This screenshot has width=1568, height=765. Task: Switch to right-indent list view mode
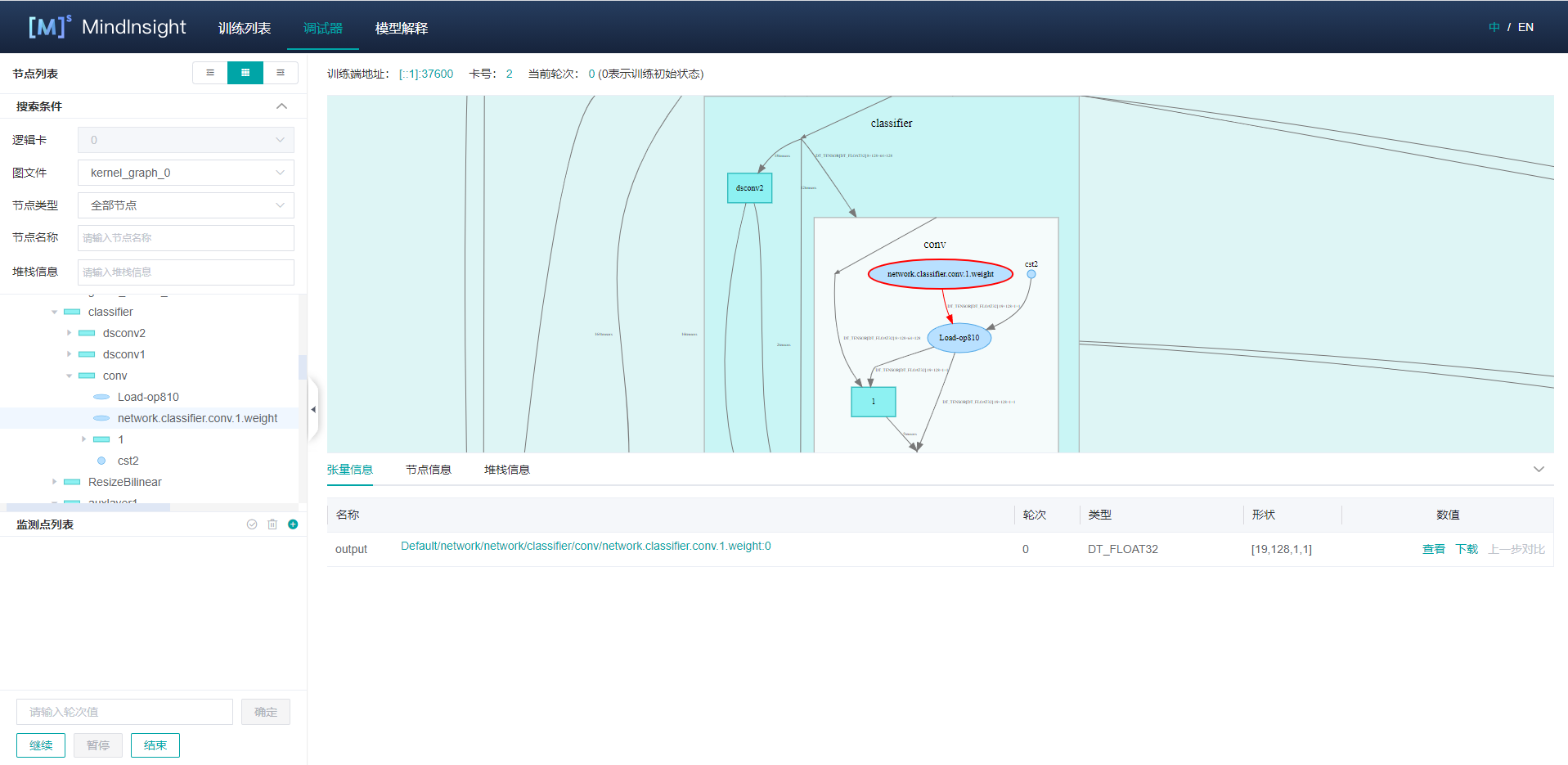[x=281, y=73]
